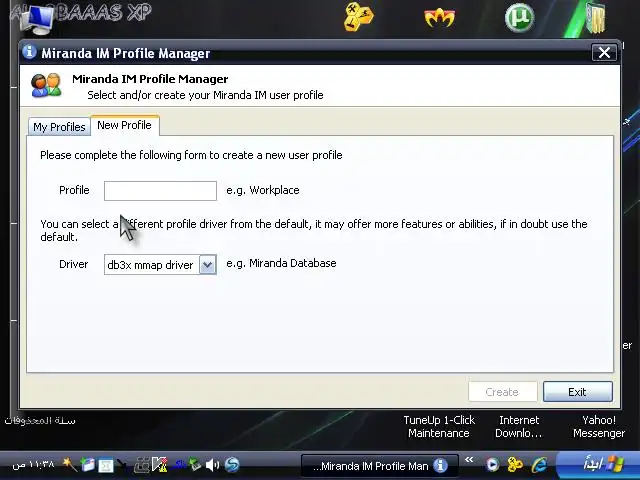Launch Windows Media Player quick launch icon
640x480 pixels.
[493, 464]
